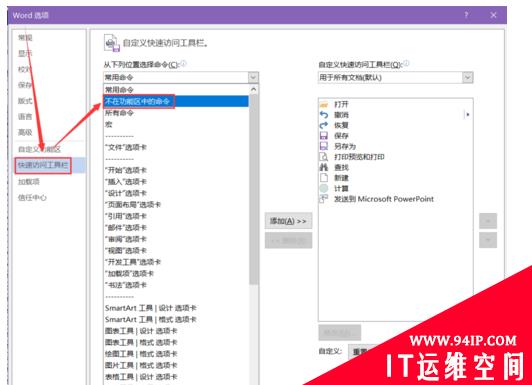532x385 pixels.
Task: Choose 图表工具 | 格式 选项卡
Action: pos(176,343)
